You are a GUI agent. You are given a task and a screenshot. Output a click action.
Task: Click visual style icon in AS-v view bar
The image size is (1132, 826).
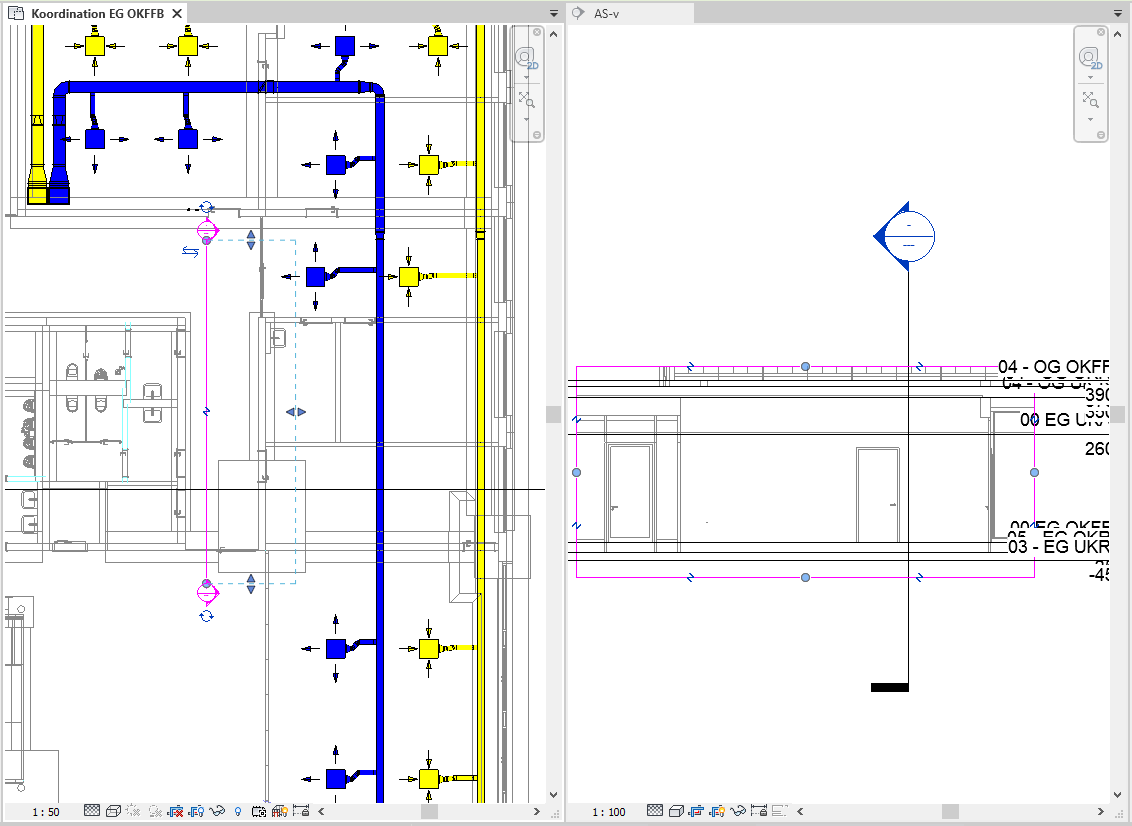(x=676, y=811)
